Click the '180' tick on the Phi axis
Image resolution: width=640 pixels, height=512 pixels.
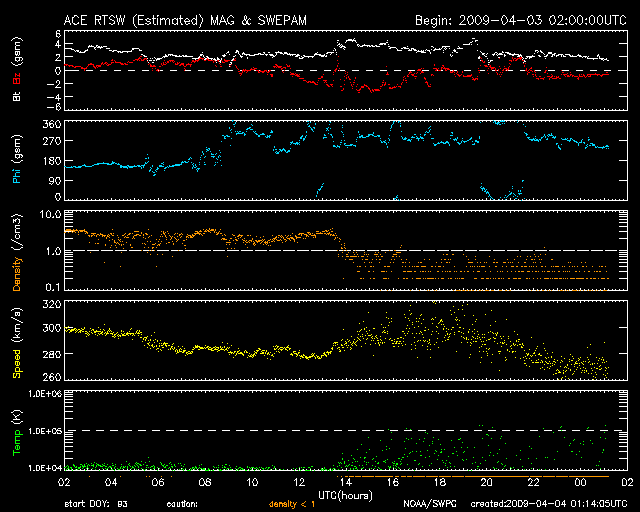52,161
